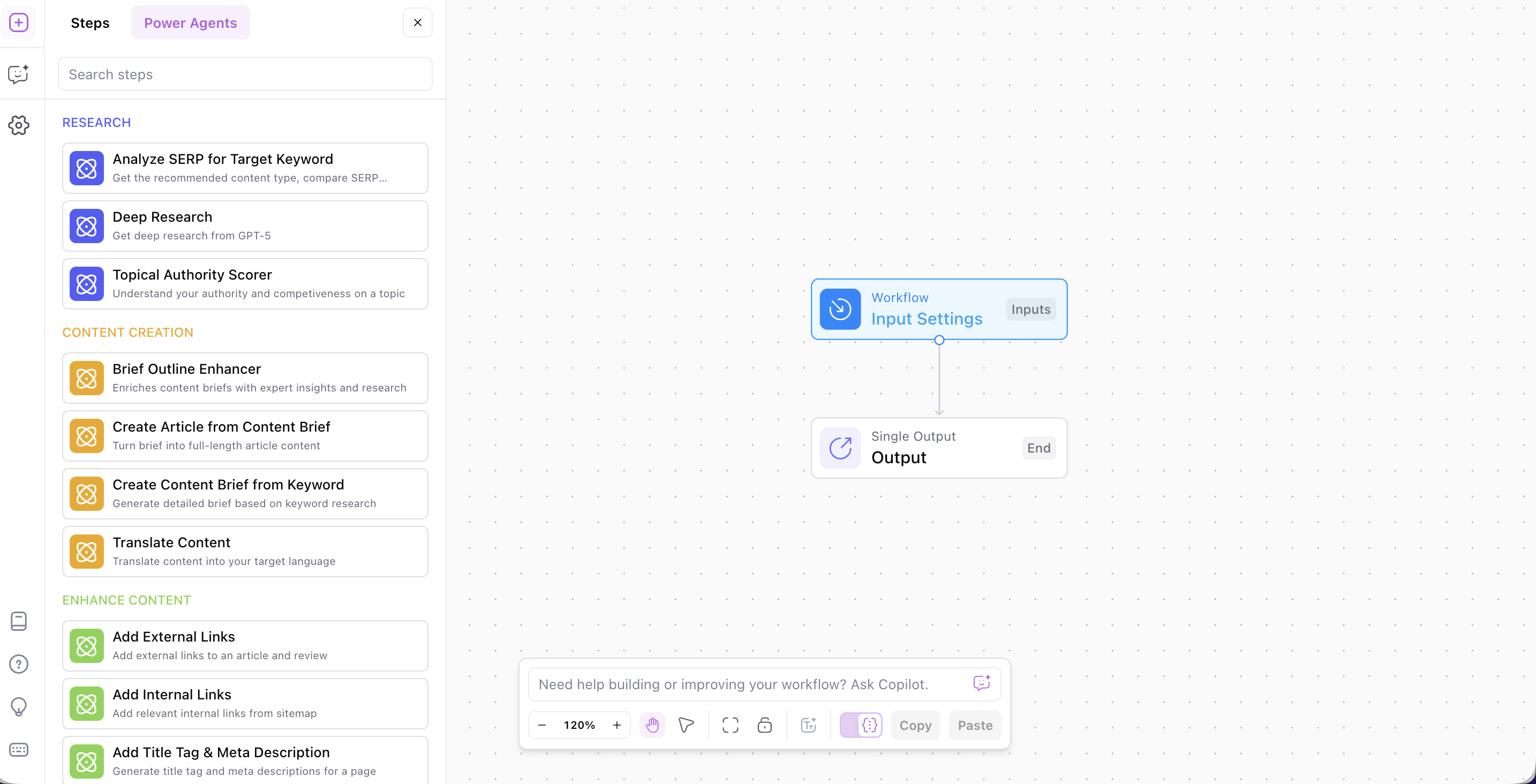Open the Copilot chat icon in the sidebar
The width and height of the screenshot is (1536, 784).
(19, 74)
